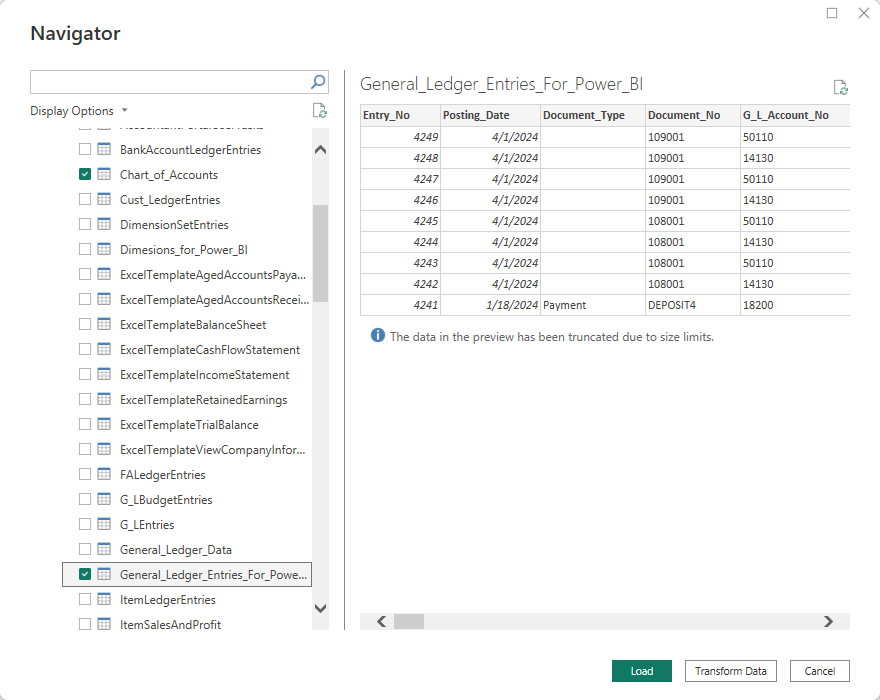Image resolution: width=880 pixels, height=700 pixels.
Task: Refresh the data preview icon
Action: (x=840, y=88)
